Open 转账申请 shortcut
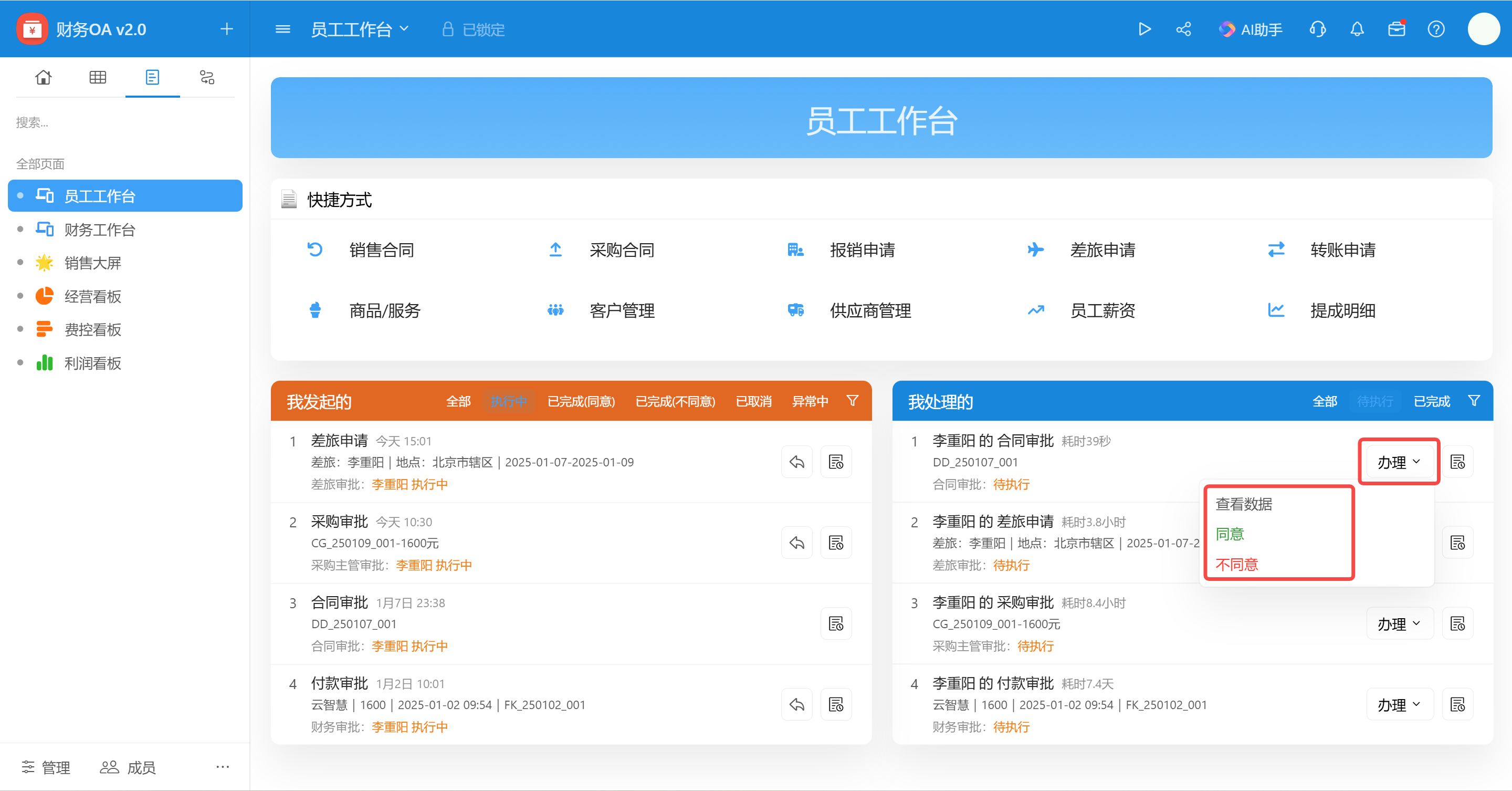Screen dimensions: 1512x791 click(x=1322, y=250)
